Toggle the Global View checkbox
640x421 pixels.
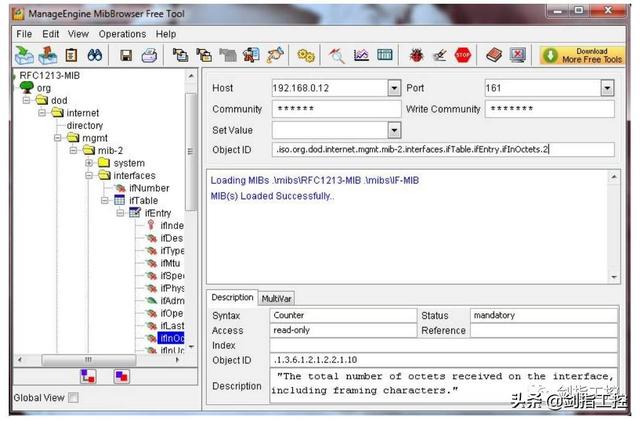73,397
